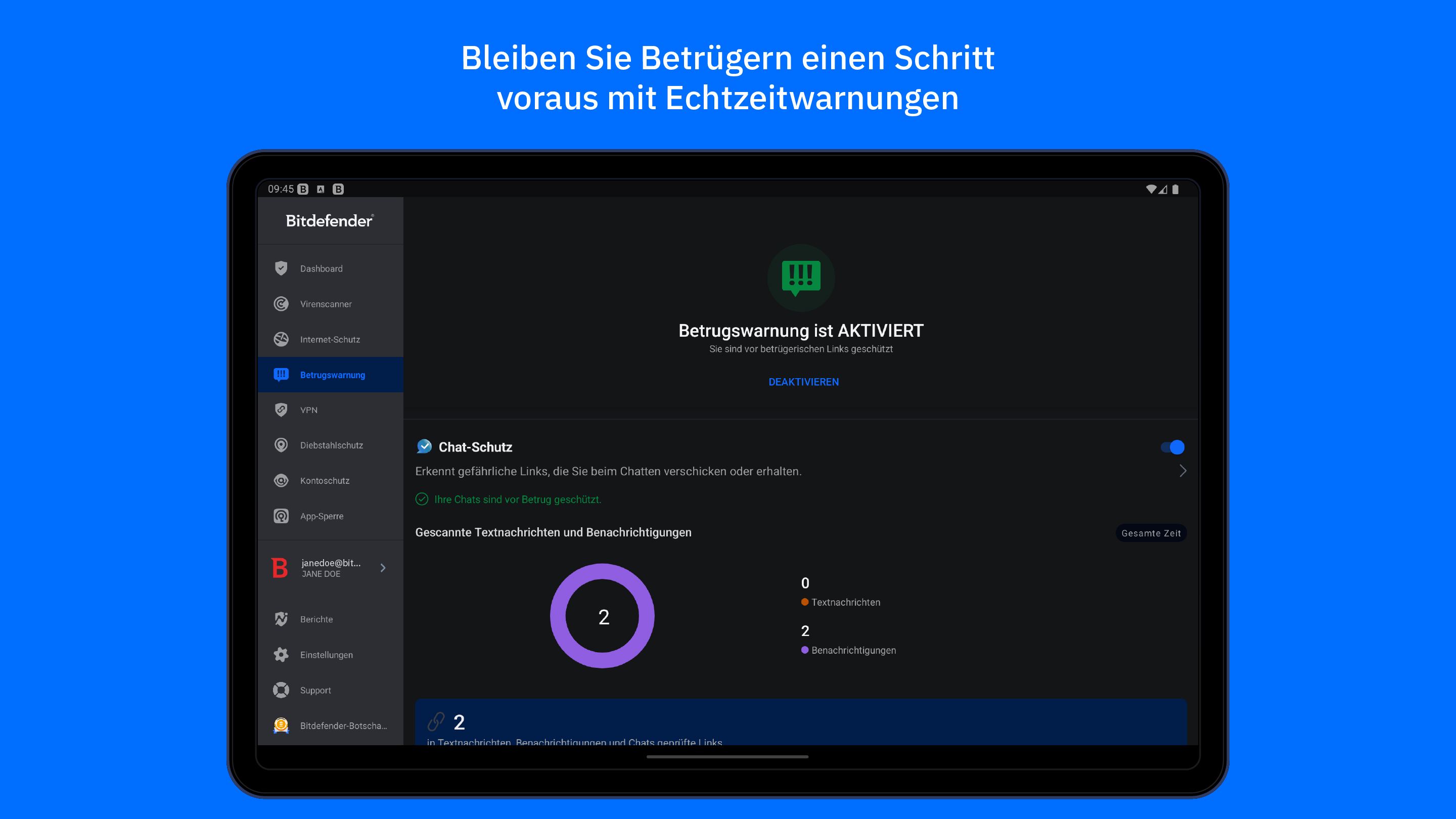Select Internet-Schutz in sidebar
Screen dimensions: 1456x819
[331, 339]
